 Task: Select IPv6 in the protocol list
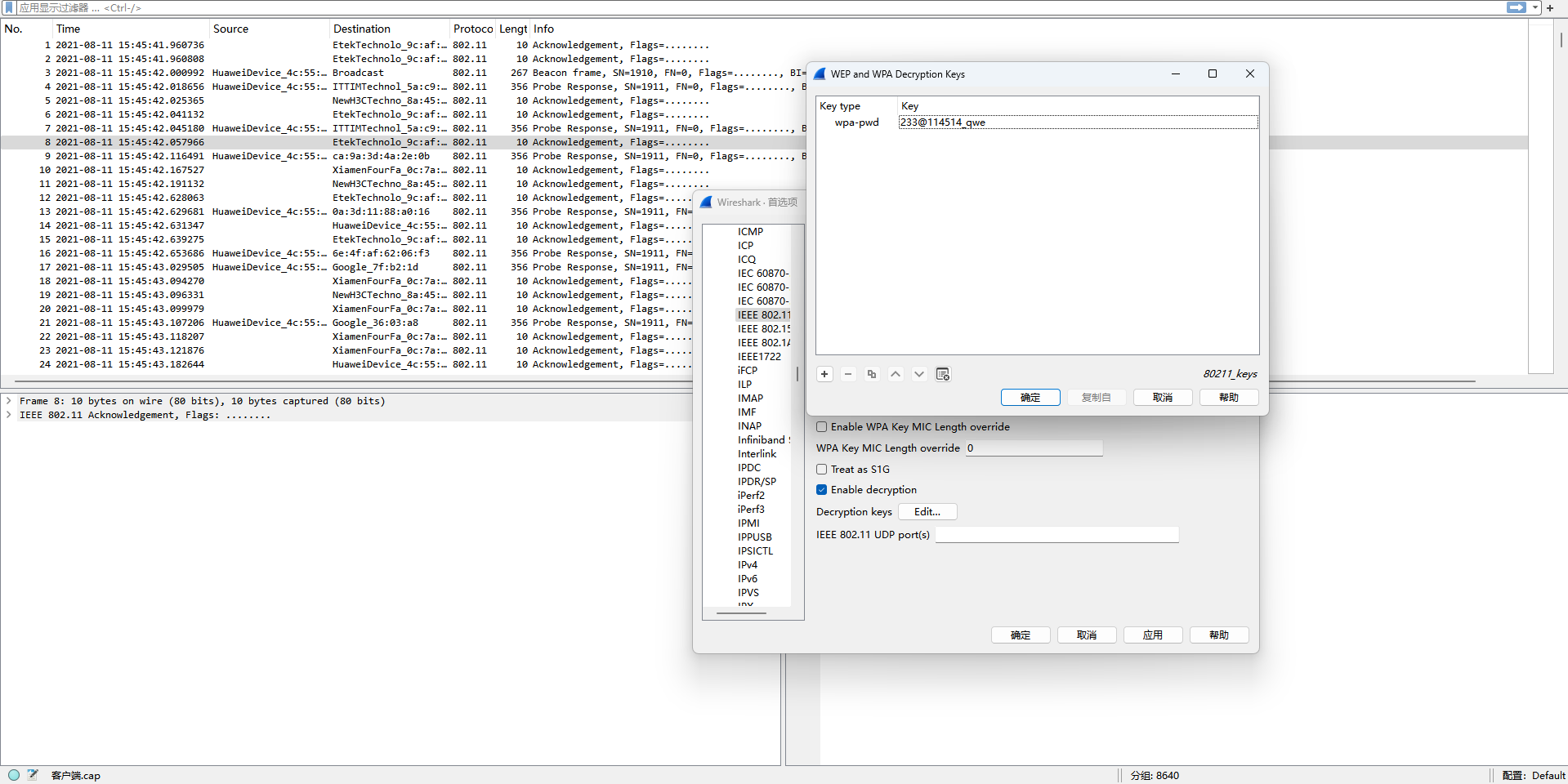pyautogui.click(x=748, y=579)
